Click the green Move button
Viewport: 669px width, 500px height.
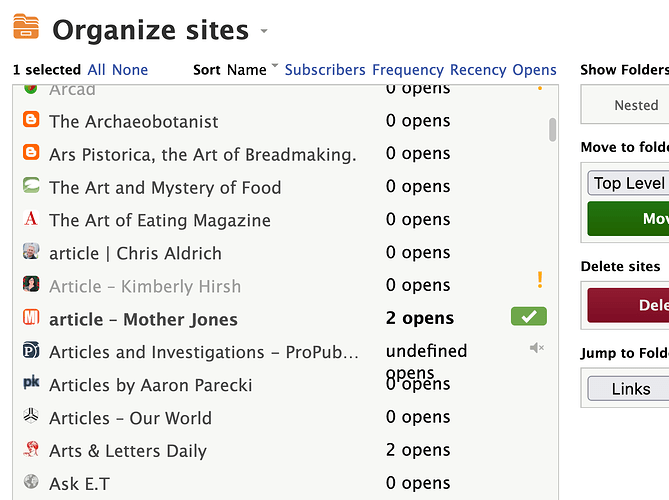628,218
